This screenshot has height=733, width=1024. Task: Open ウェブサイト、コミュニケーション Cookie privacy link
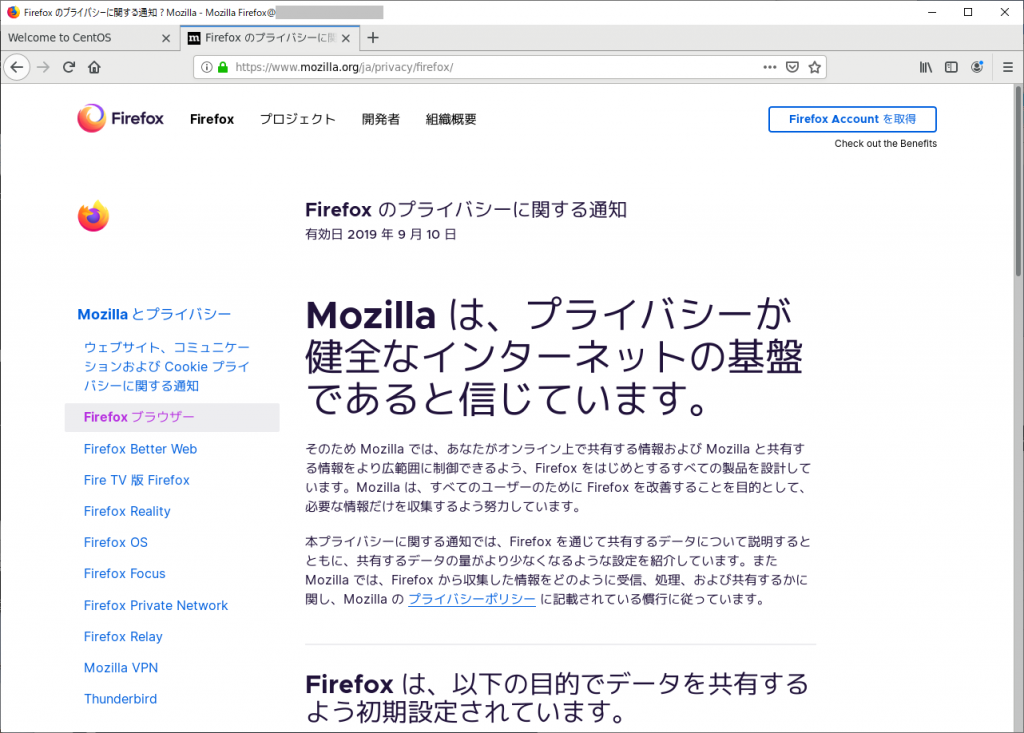click(167, 366)
